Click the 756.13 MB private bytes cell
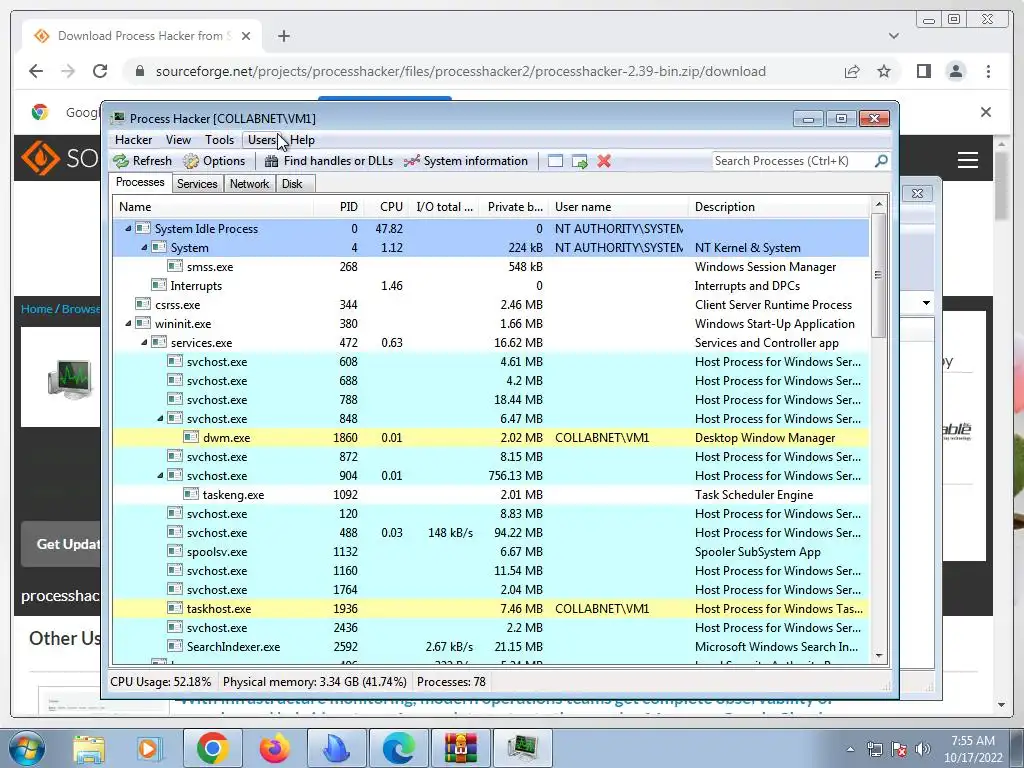The height and width of the screenshot is (768, 1024). (515, 475)
